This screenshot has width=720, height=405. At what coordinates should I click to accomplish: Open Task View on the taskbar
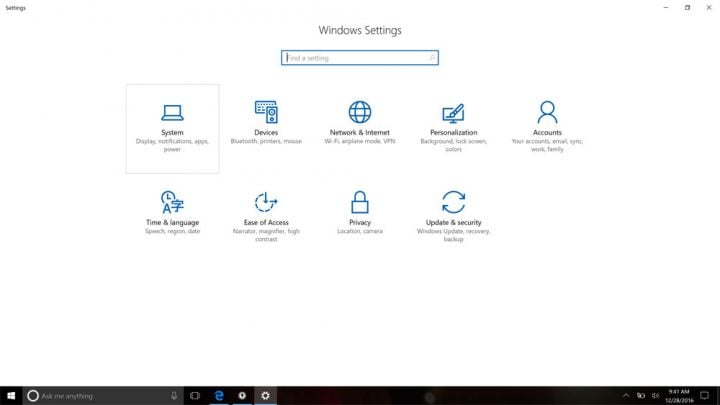195,396
